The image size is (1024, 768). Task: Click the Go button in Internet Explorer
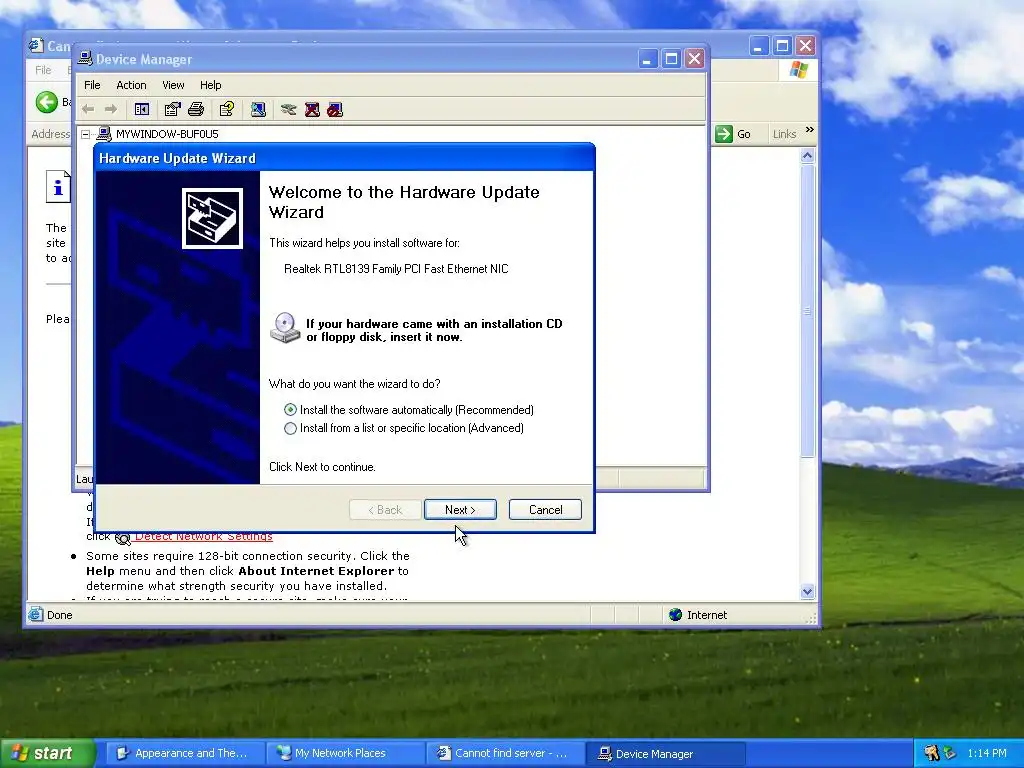pos(734,134)
